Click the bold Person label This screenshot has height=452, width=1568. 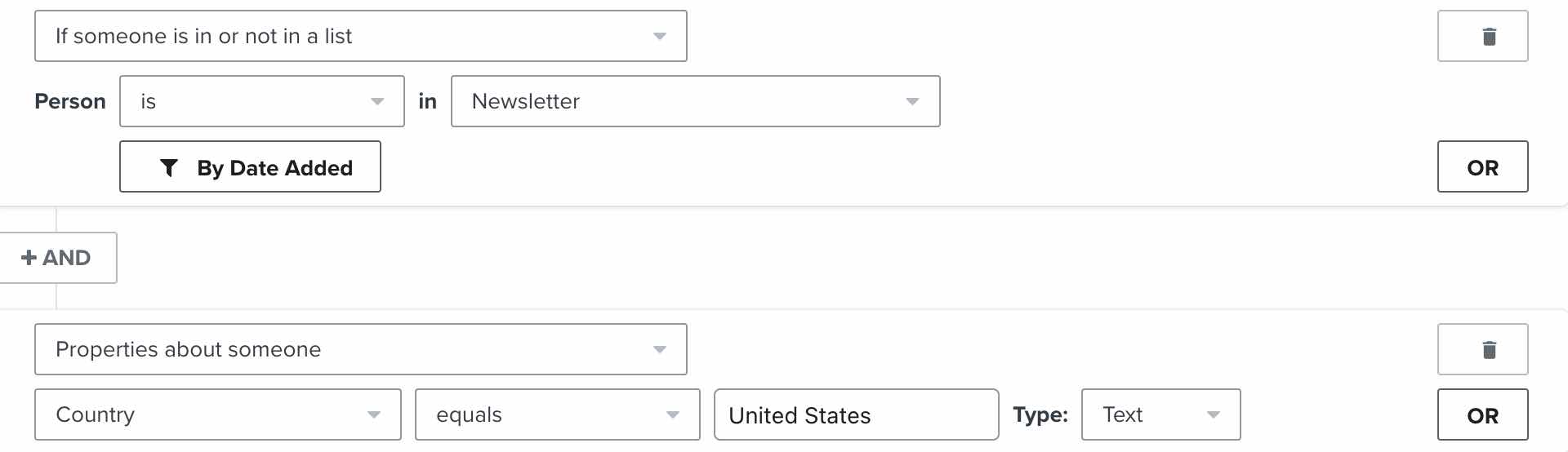pyautogui.click(x=70, y=101)
